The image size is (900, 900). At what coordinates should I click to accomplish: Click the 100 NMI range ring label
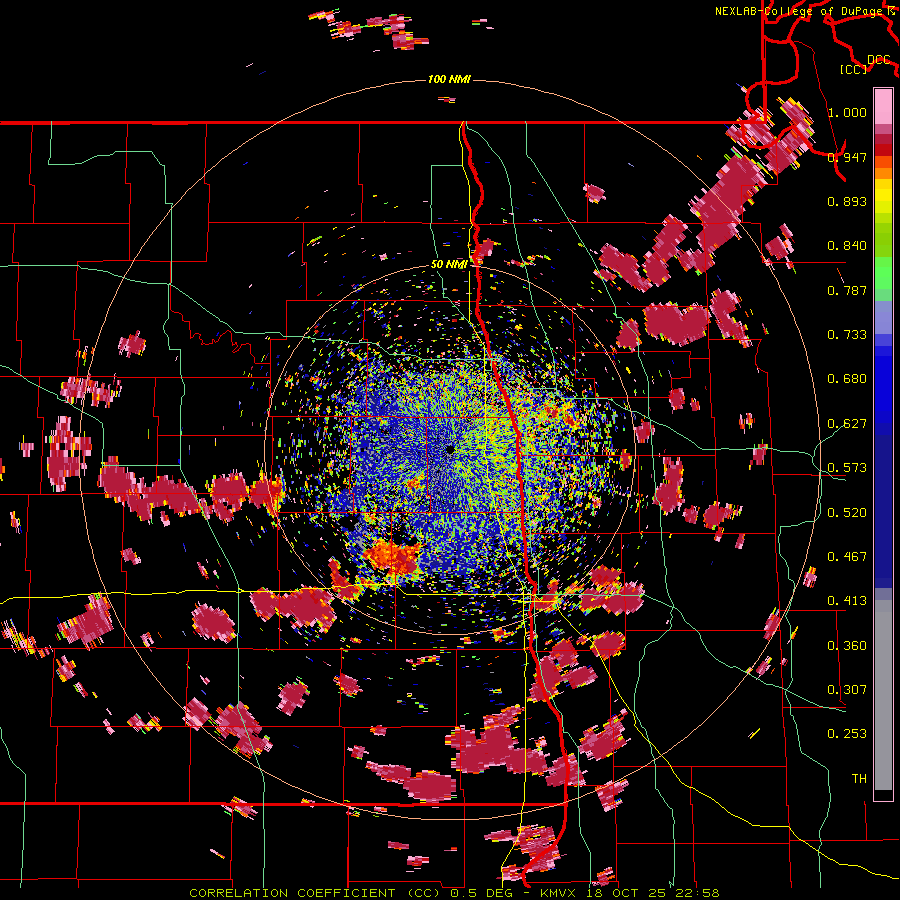tap(449, 79)
